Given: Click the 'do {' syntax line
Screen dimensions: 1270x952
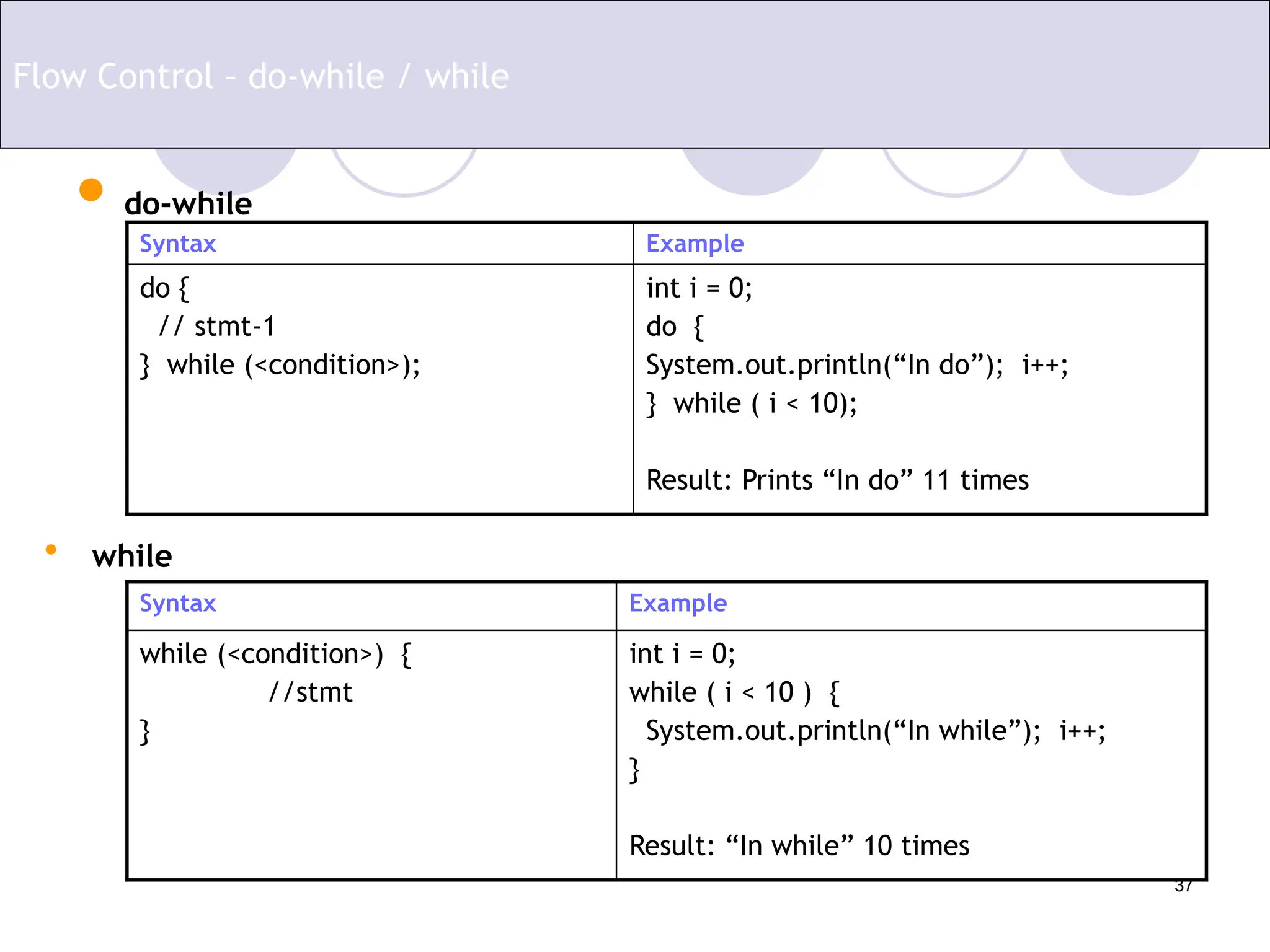Looking at the screenshot, I should click(x=164, y=288).
